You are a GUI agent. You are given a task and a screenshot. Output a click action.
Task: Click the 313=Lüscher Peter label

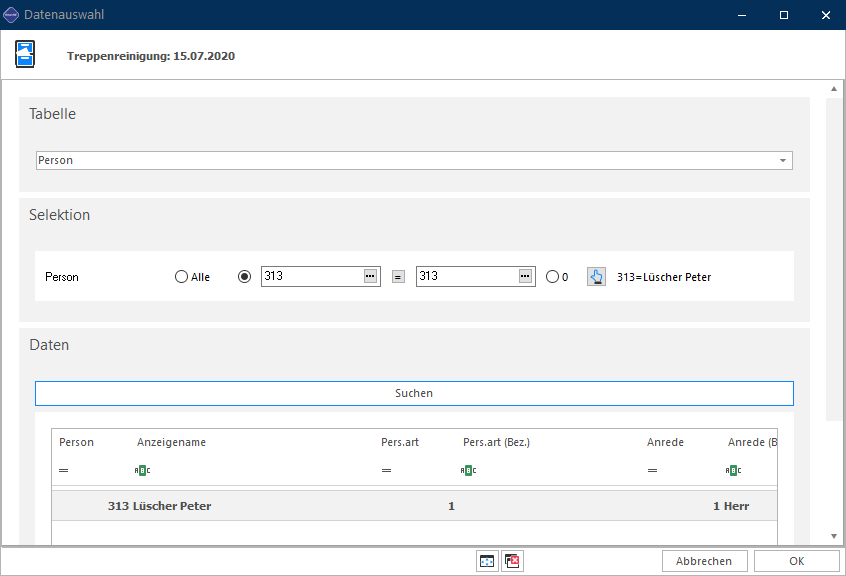[664, 277]
